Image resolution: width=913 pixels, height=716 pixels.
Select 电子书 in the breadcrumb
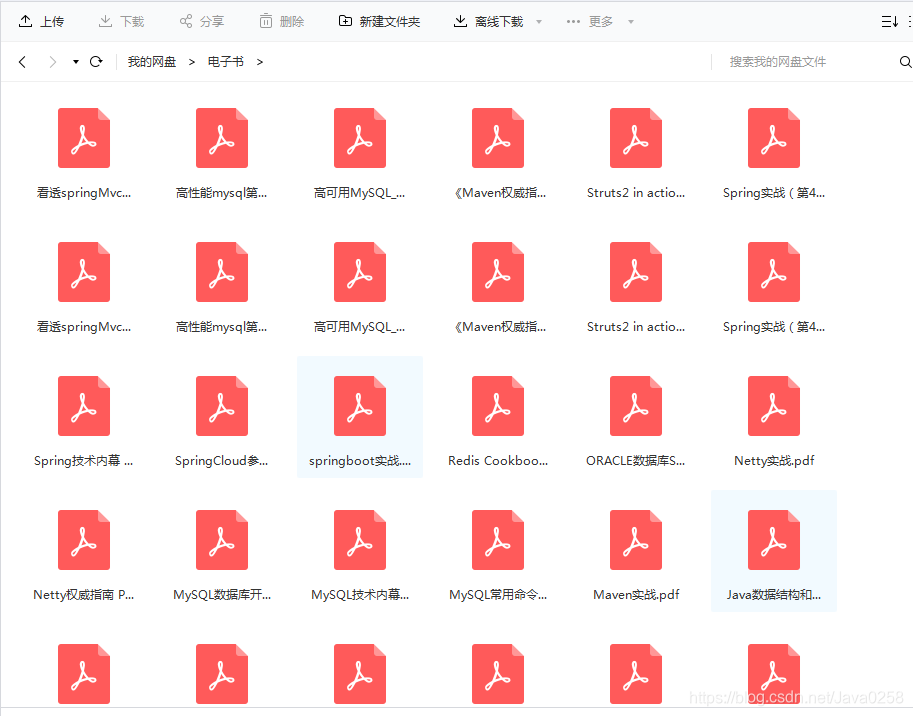[x=225, y=62]
